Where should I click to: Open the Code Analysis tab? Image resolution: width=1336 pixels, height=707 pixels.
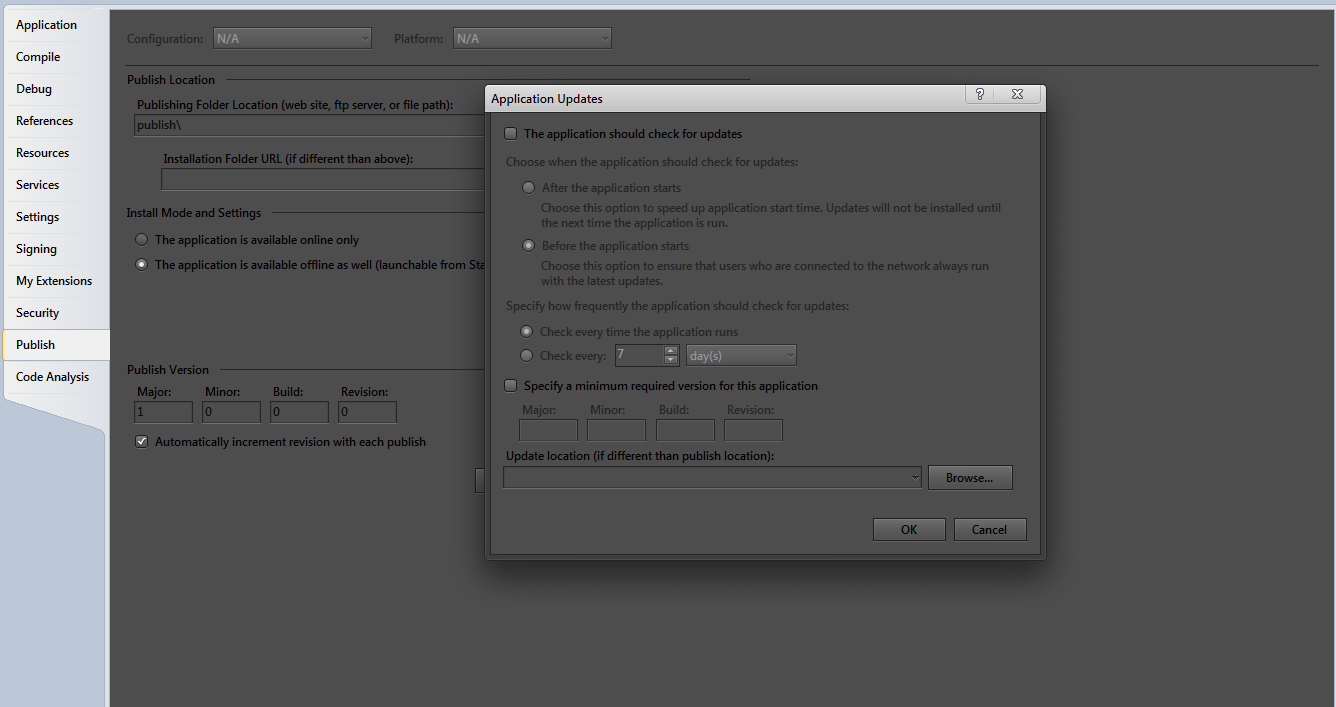(x=52, y=377)
